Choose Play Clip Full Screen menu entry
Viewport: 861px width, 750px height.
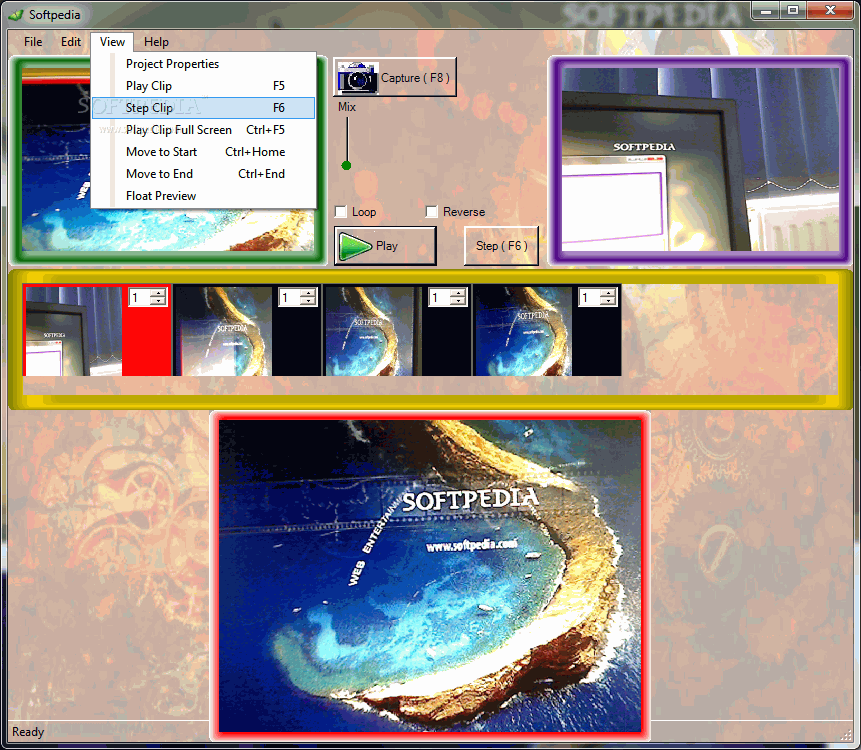click(x=203, y=130)
